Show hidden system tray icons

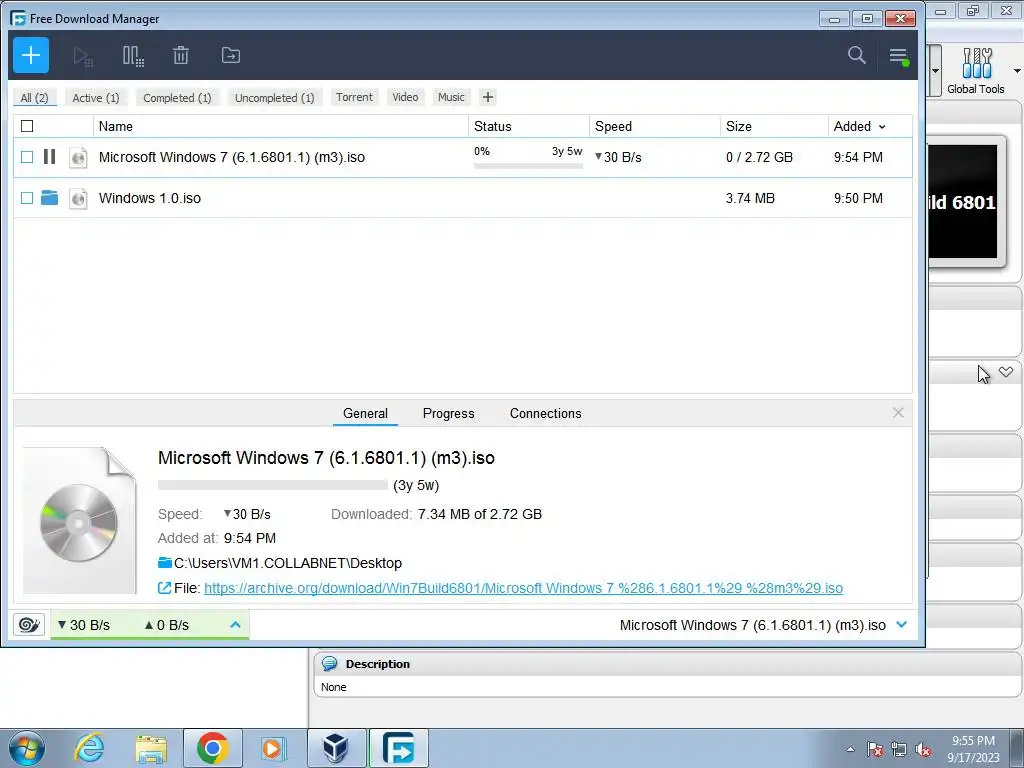(850, 749)
